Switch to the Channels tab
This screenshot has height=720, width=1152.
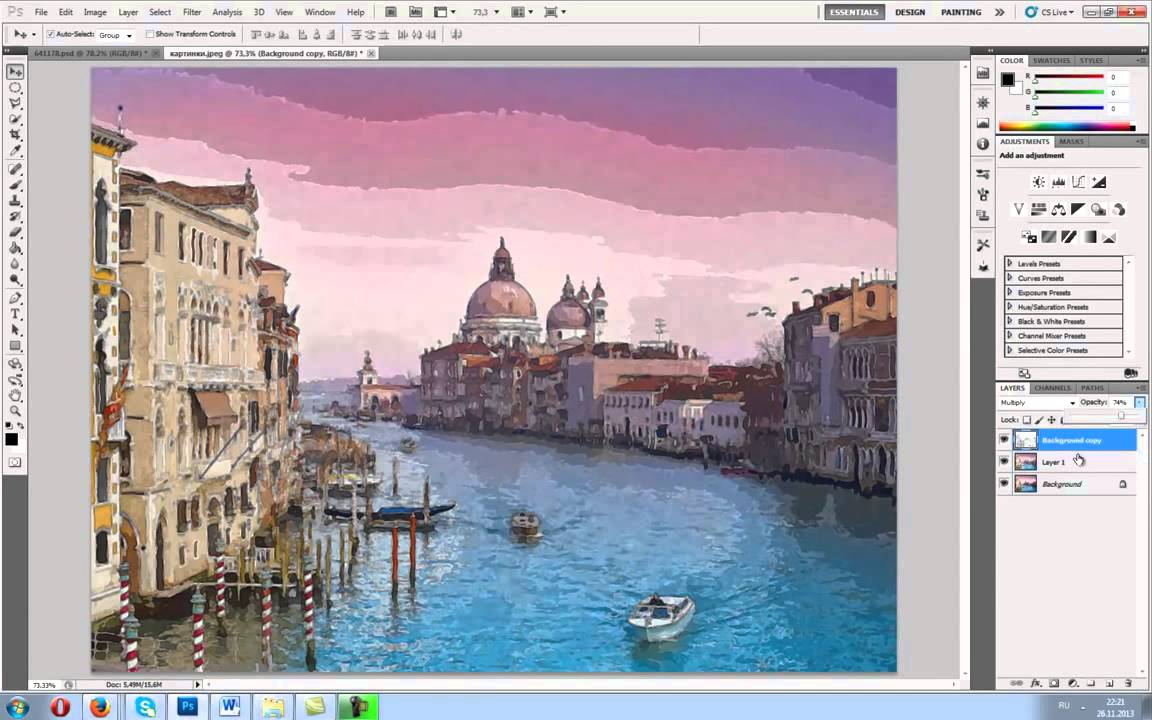tap(1052, 388)
